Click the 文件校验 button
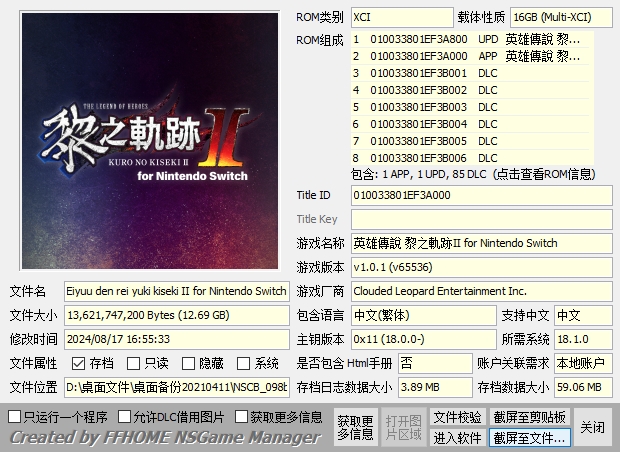The width and height of the screenshot is (620, 452). pos(457,416)
